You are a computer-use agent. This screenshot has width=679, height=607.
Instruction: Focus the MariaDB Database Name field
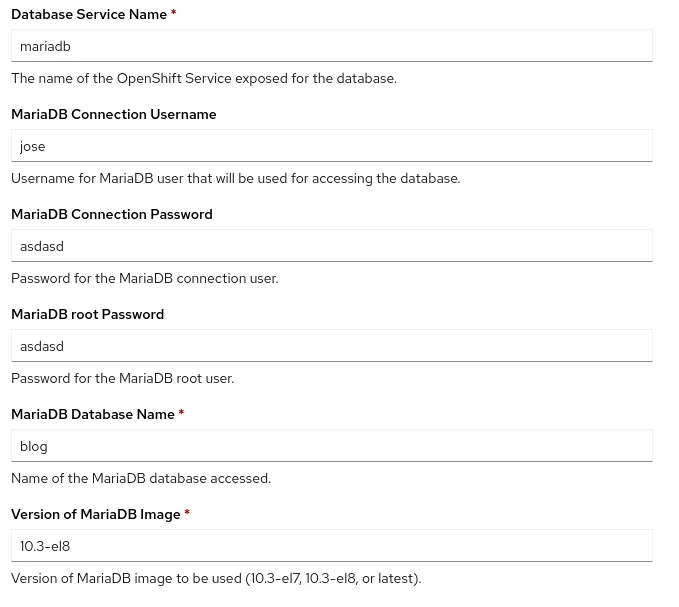331,446
